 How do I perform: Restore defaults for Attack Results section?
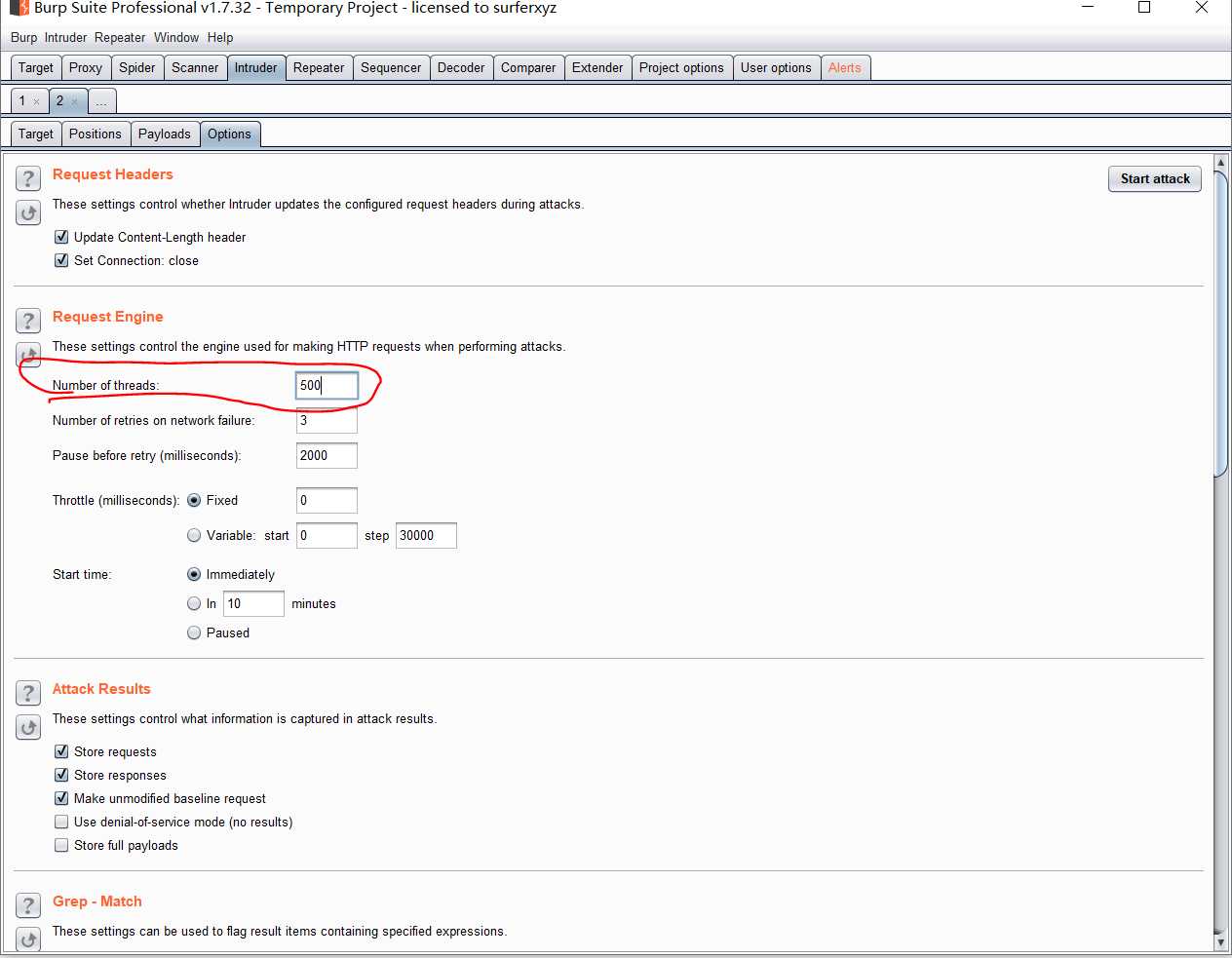28,727
